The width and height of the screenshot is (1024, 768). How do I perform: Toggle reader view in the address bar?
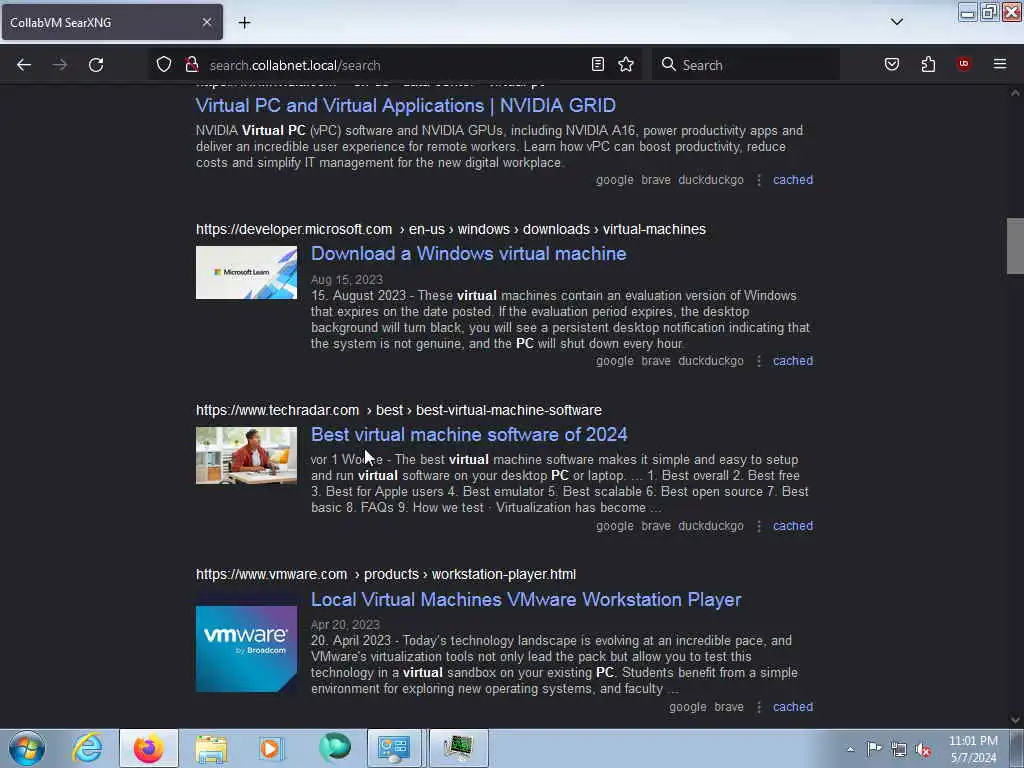coord(598,64)
